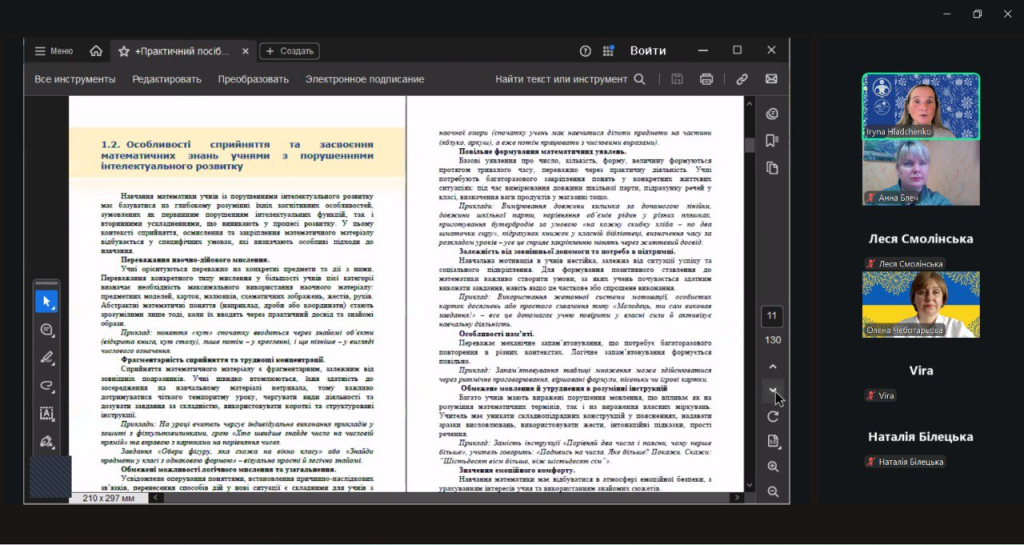The height and width of the screenshot is (545, 1024).
Task: Click the current page number field
Action: pos(772,317)
